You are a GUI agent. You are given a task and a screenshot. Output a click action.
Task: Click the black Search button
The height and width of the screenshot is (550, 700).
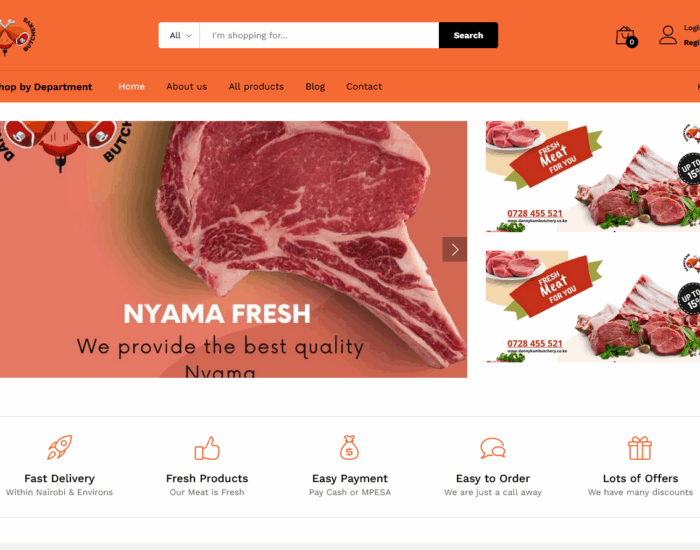pos(468,35)
